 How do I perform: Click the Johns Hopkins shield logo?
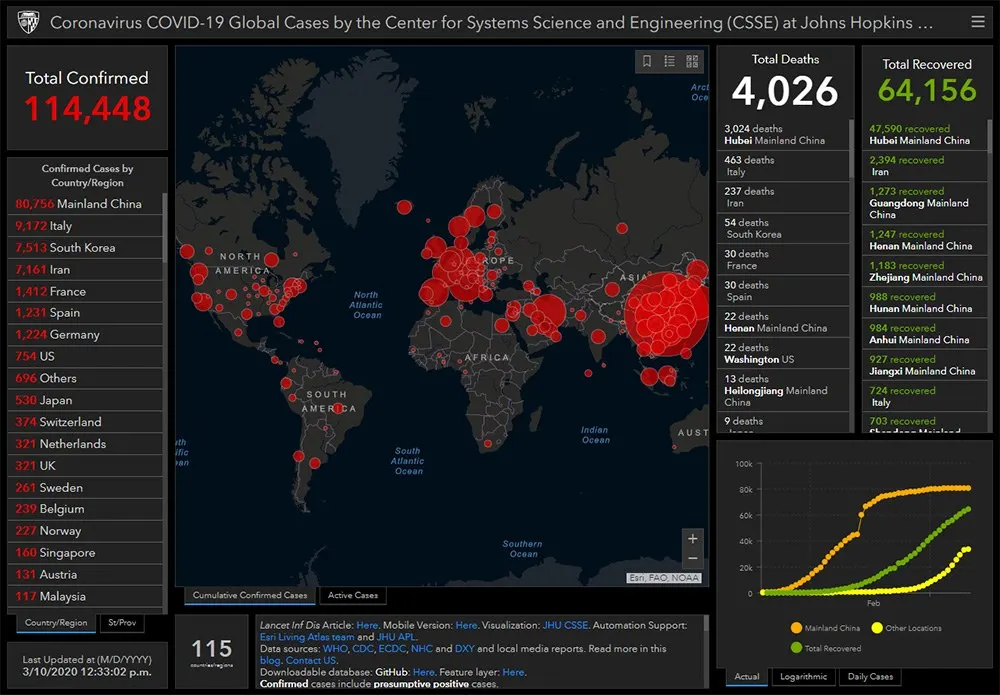(26, 22)
